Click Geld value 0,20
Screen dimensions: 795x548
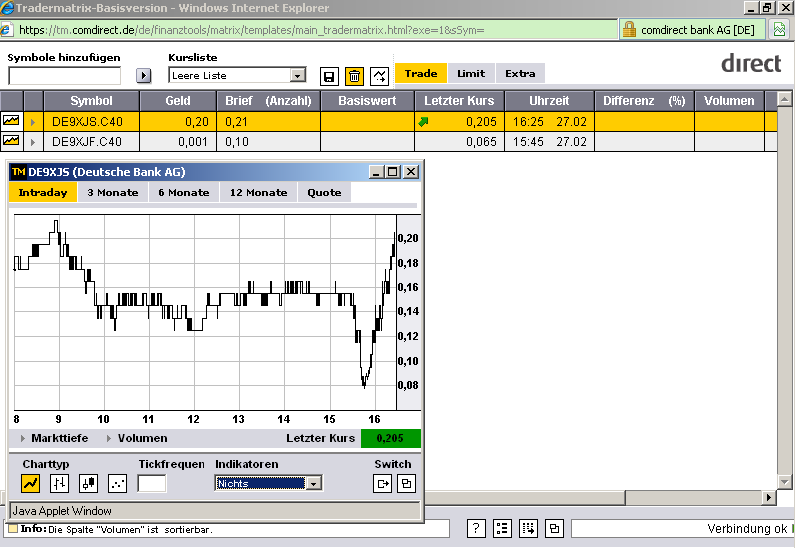click(197, 122)
